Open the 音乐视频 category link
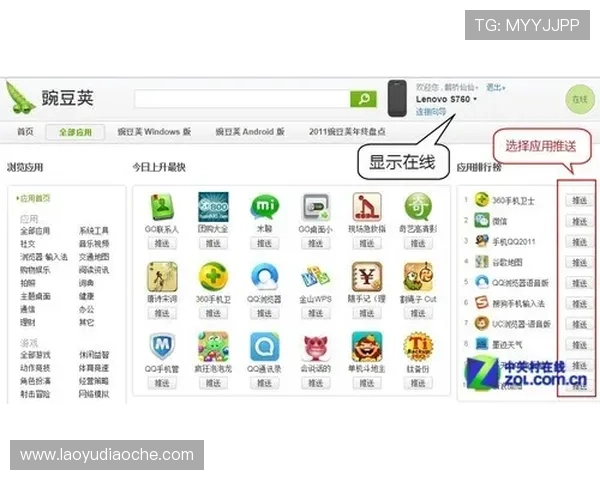Image resolution: width=600 pixels, height=480 pixels. (x=94, y=244)
